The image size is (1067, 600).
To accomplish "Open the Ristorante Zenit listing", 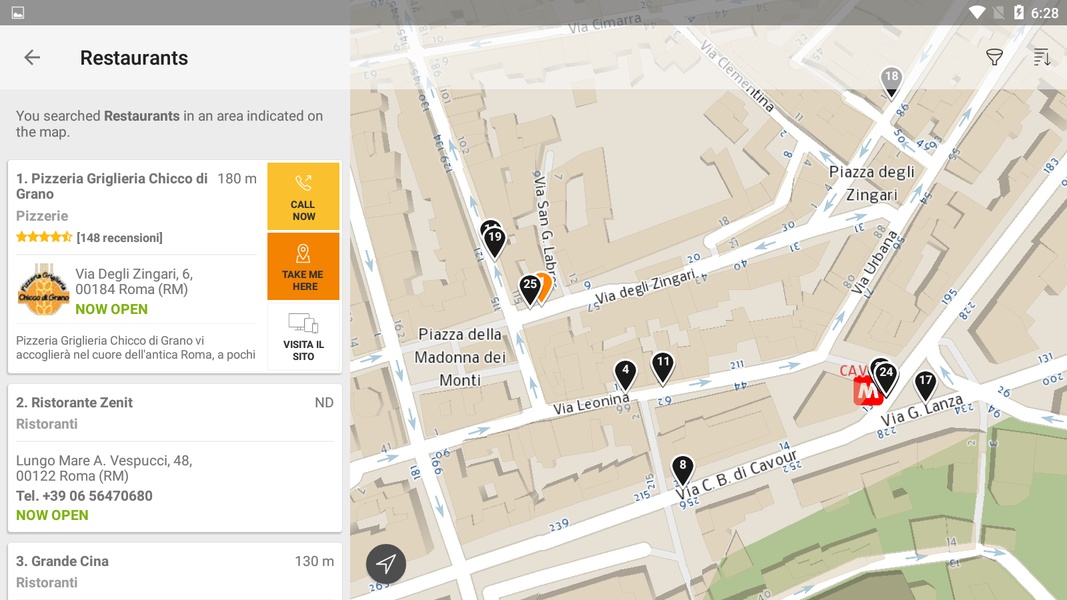I will click(175, 458).
